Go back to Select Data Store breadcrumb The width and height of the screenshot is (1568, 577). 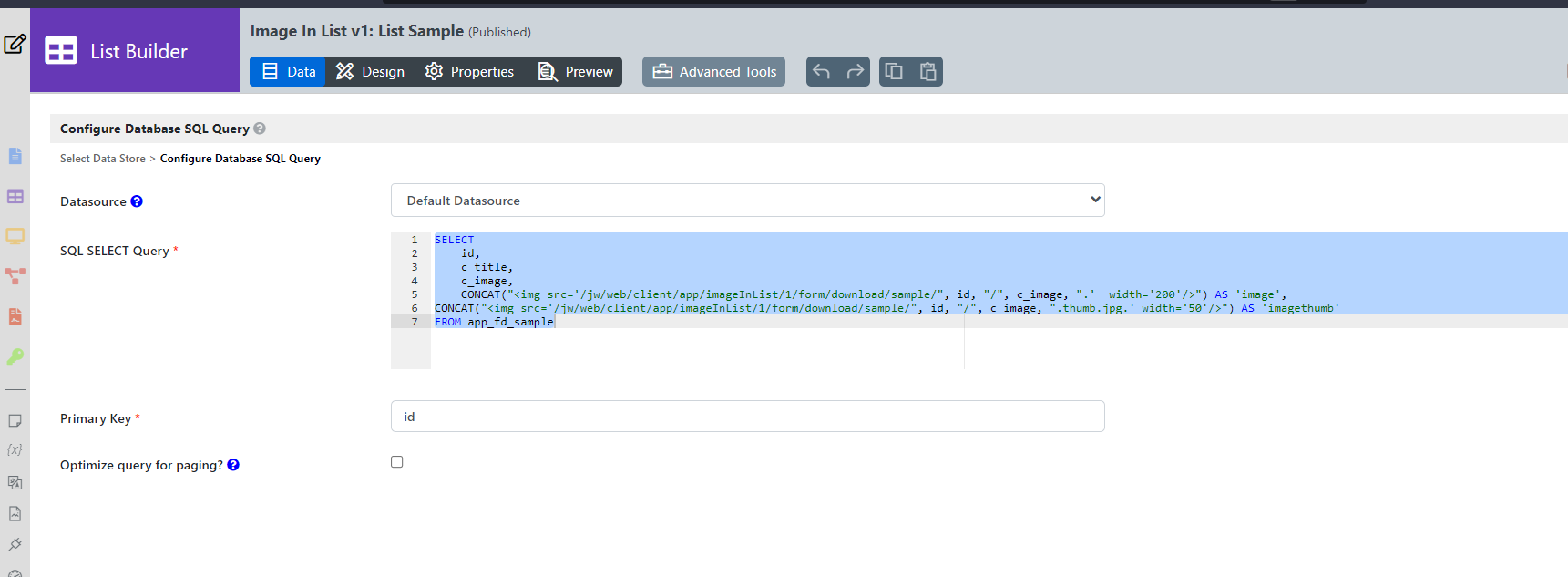coord(103,159)
